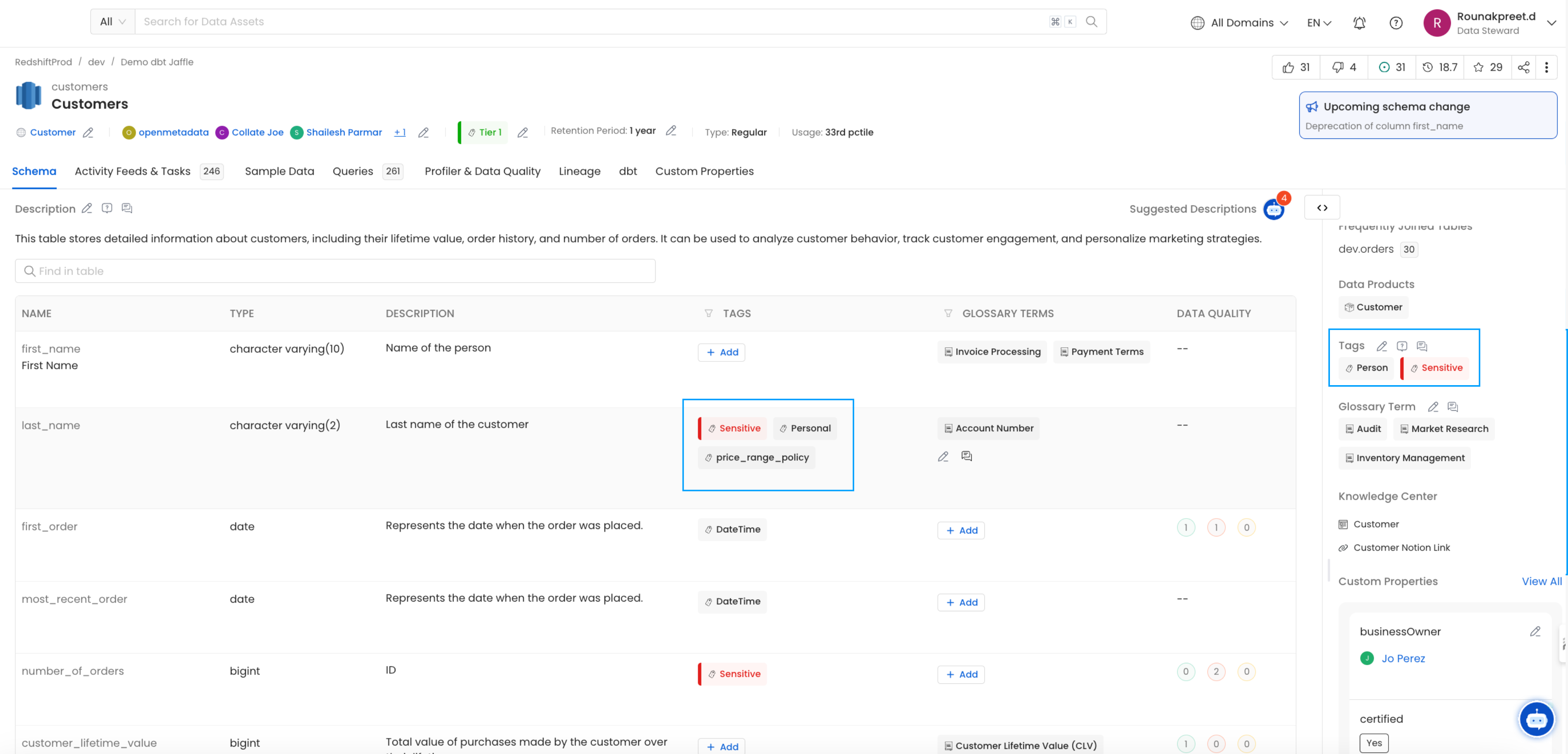The image size is (1568, 754).
Task: Edit the Tier 1 label
Action: (522, 132)
